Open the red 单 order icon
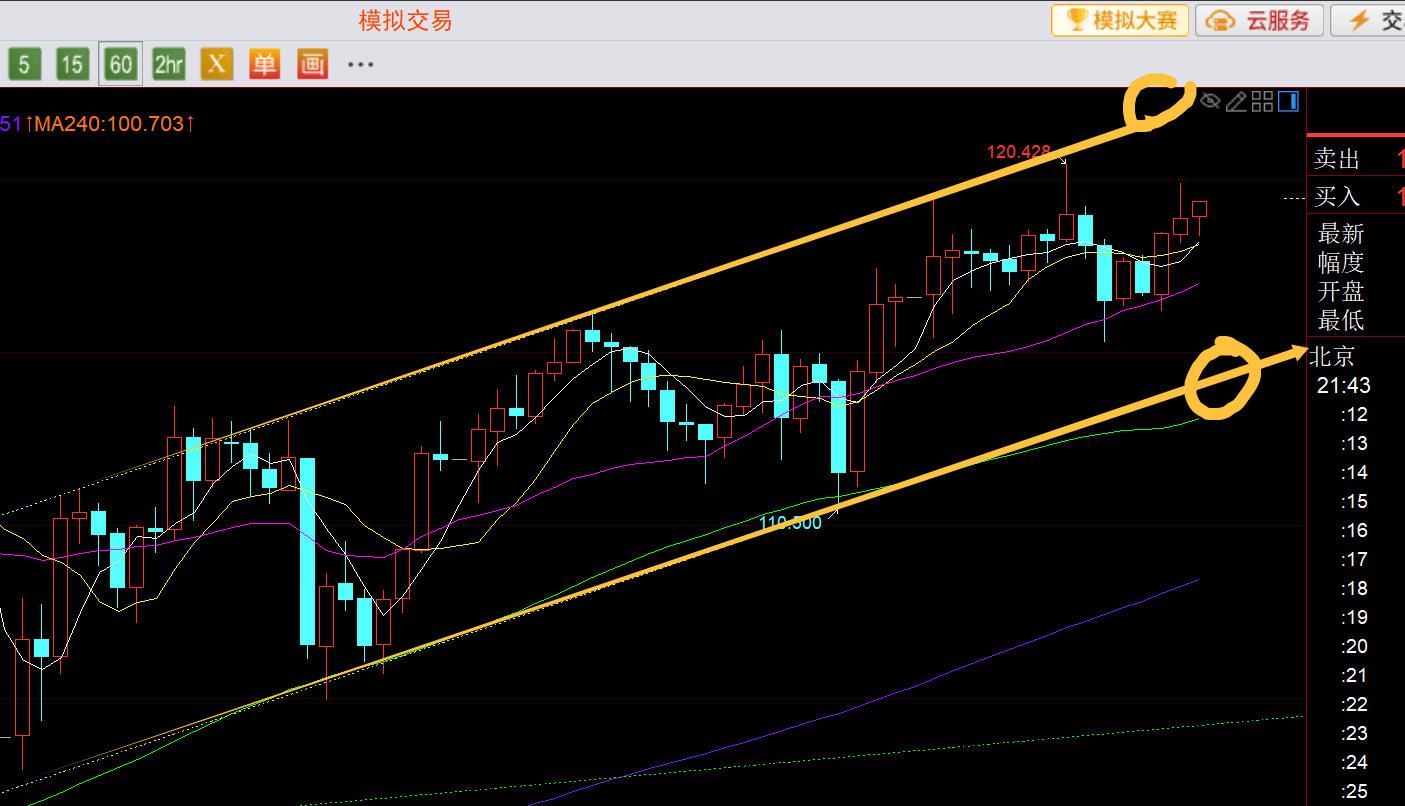 coord(264,66)
